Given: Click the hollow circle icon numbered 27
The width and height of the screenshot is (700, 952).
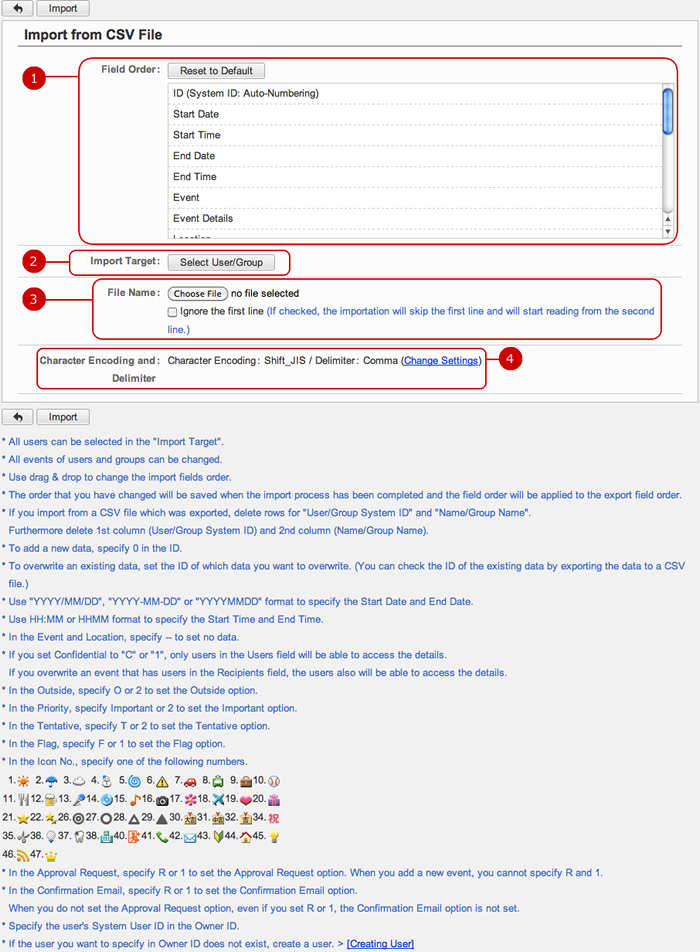Looking at the screenshot, I should pyautogui.click(x=106, y=819).
